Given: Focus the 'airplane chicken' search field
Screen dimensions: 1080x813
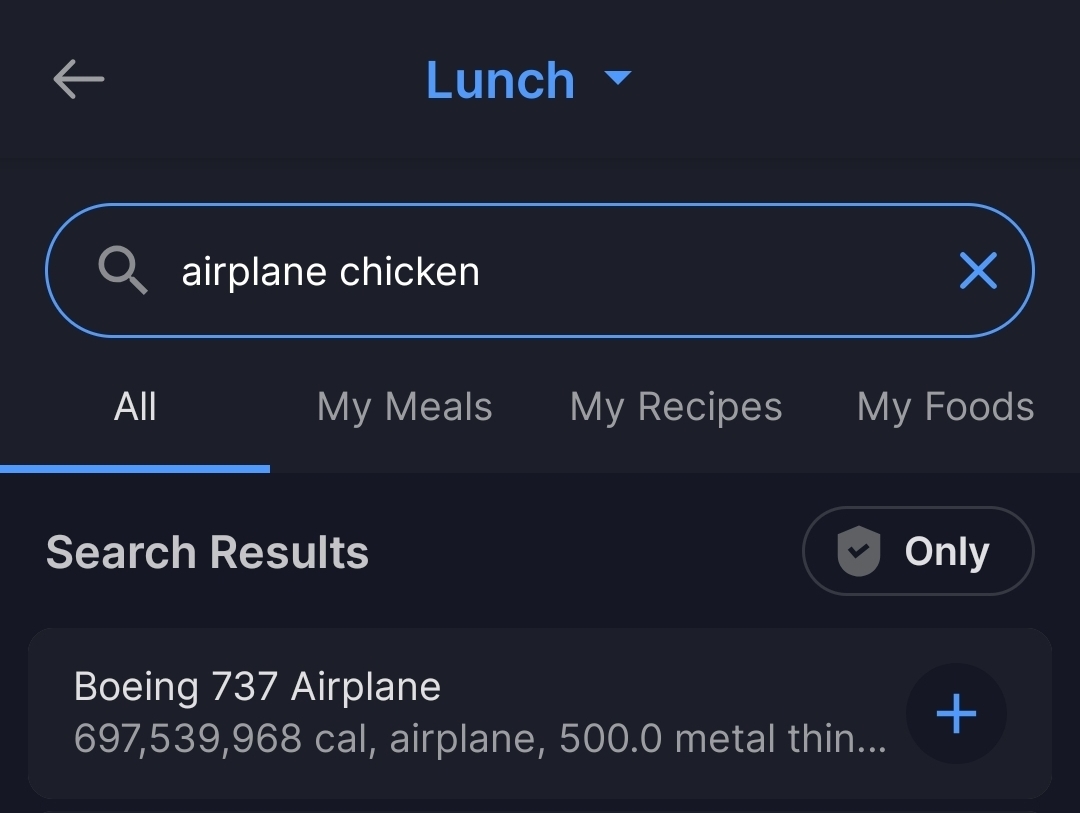Looking at the screenshot, I should [x=560, y=271].
